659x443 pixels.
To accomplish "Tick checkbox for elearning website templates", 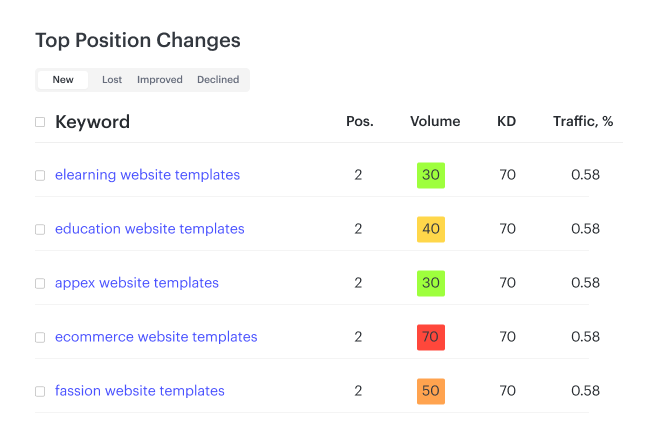I will pyautogui.click(x=40, y=175).
